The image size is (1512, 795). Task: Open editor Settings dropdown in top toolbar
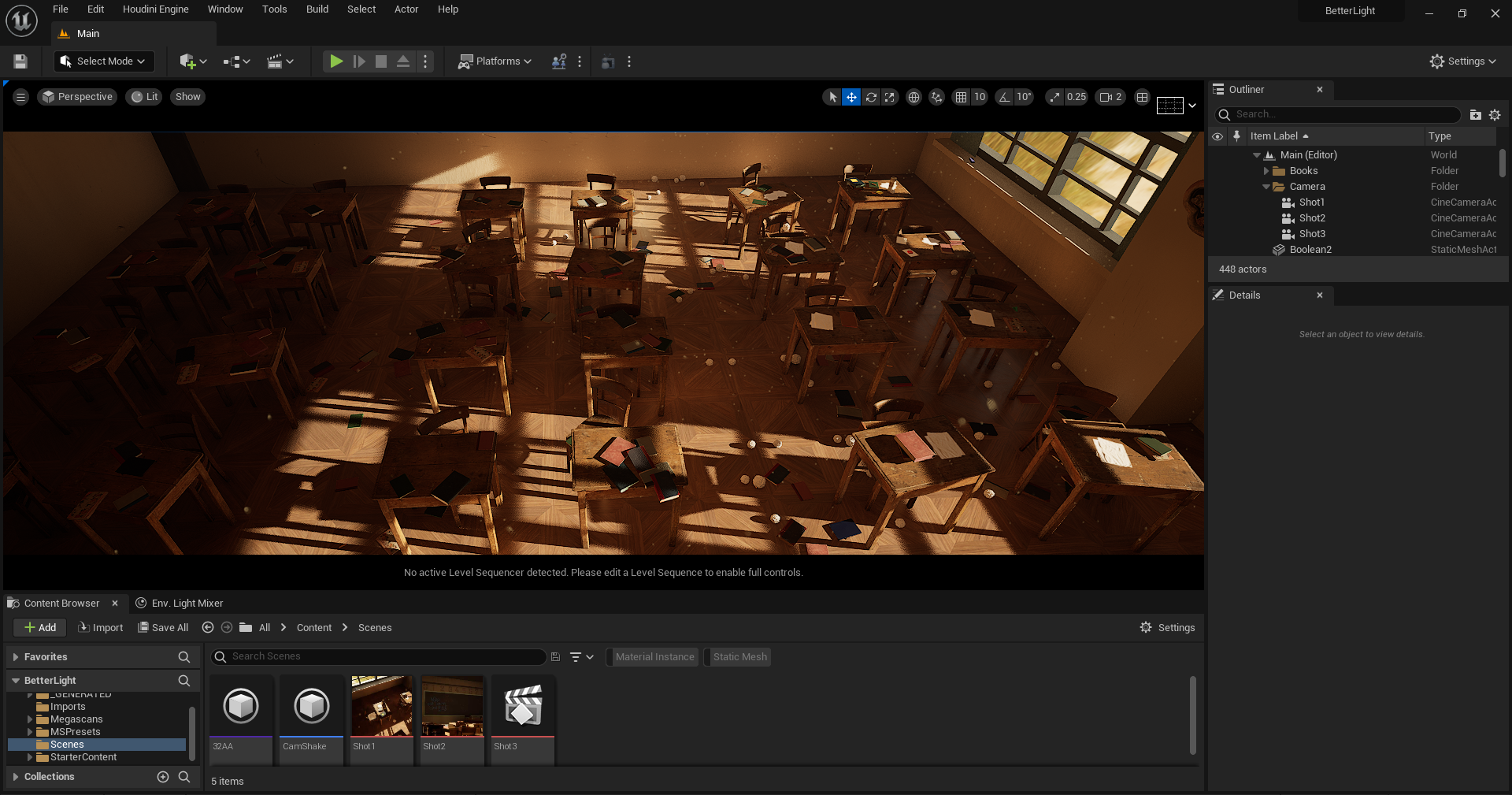(x=1463, y=61)
